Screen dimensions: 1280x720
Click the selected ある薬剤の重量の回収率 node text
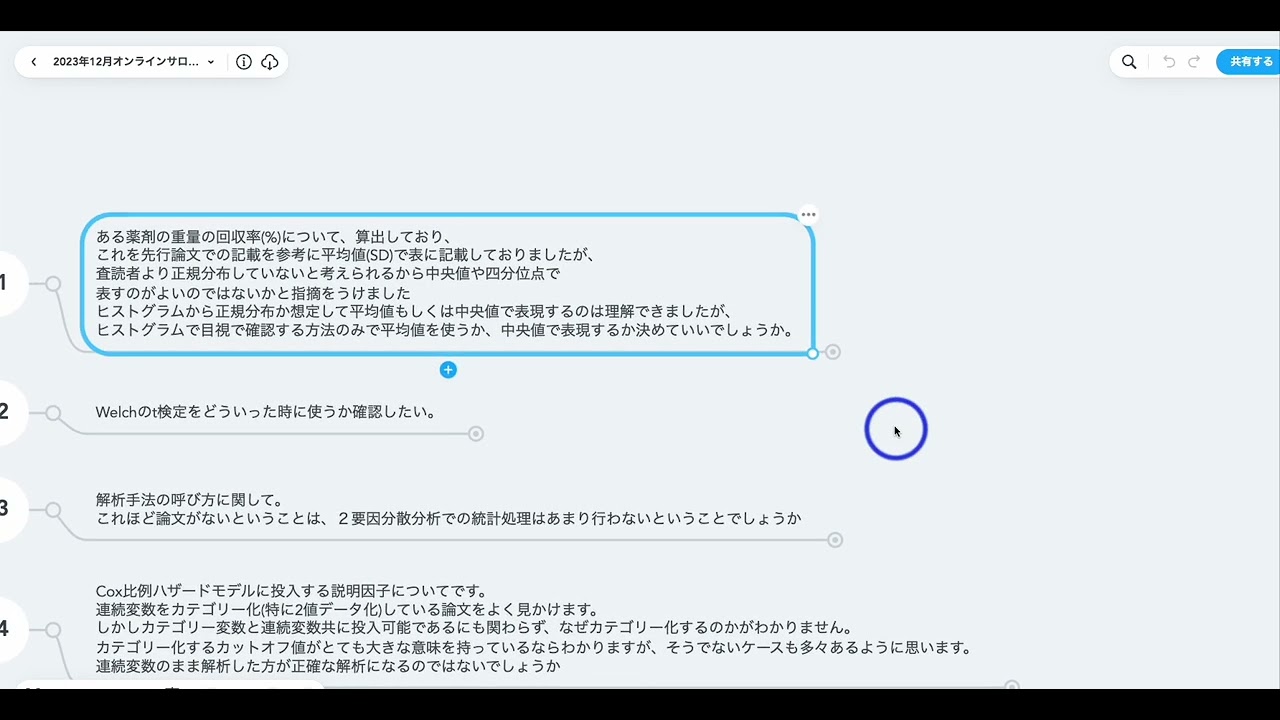[x=445, y=283]
